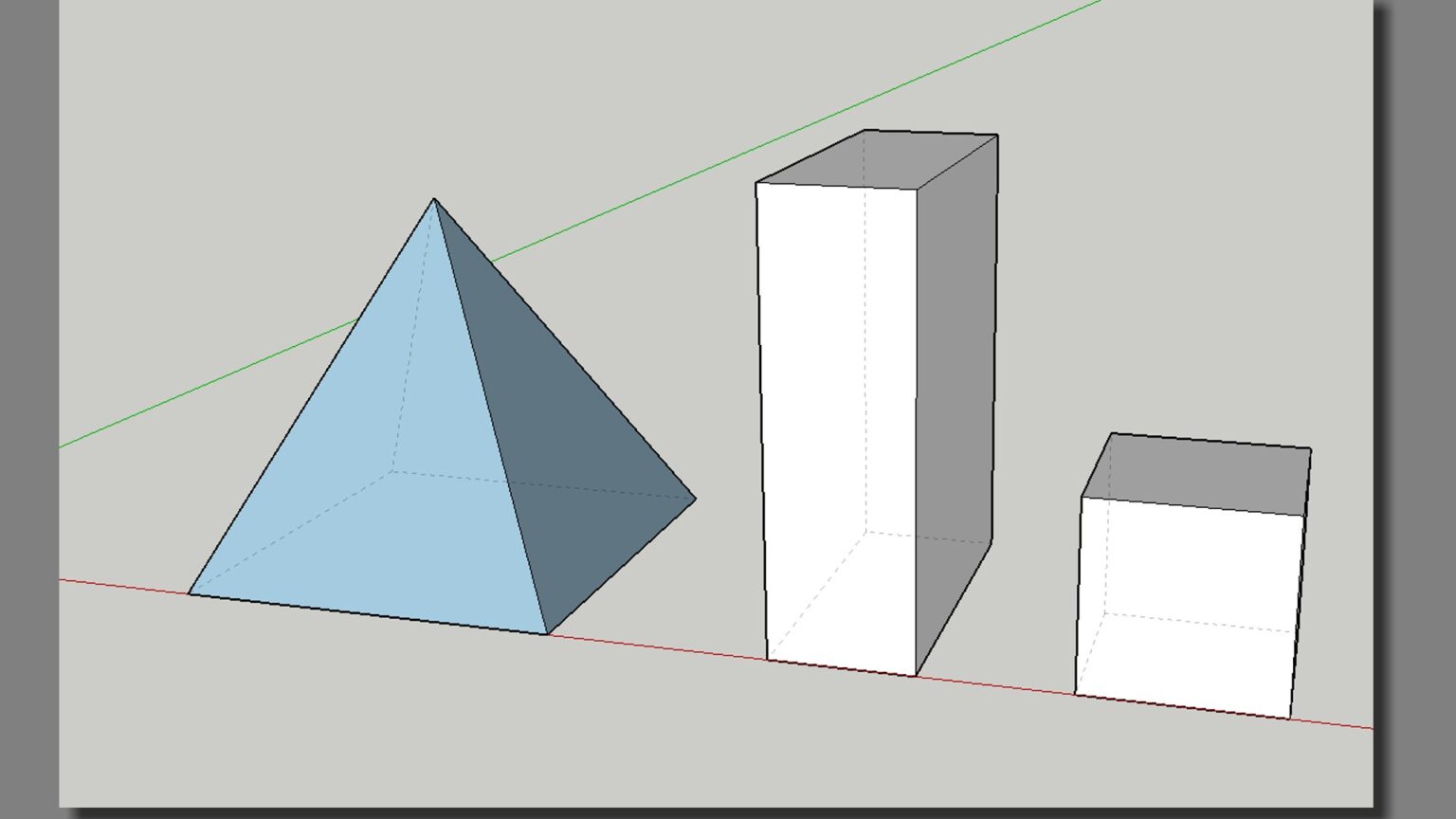
Task: Select the tall box's gray side face
Action: (953, 398)
